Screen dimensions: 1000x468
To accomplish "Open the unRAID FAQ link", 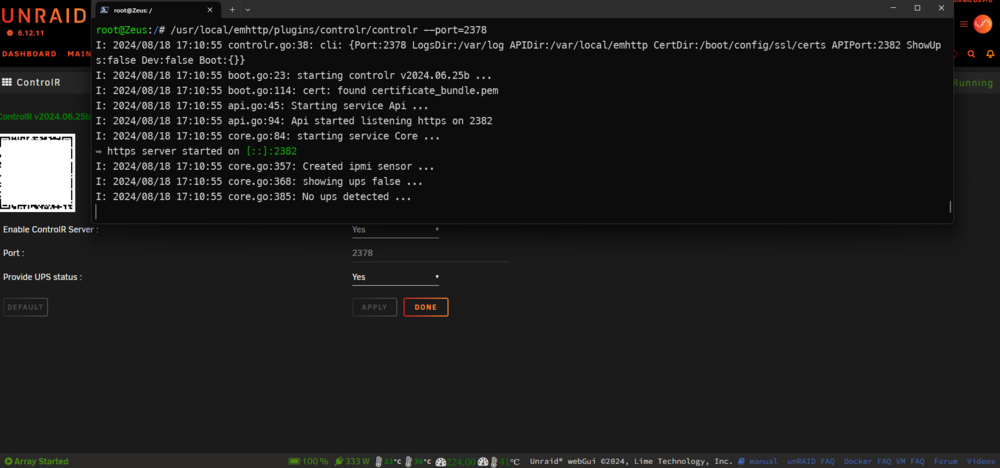I will click(811, 461).
